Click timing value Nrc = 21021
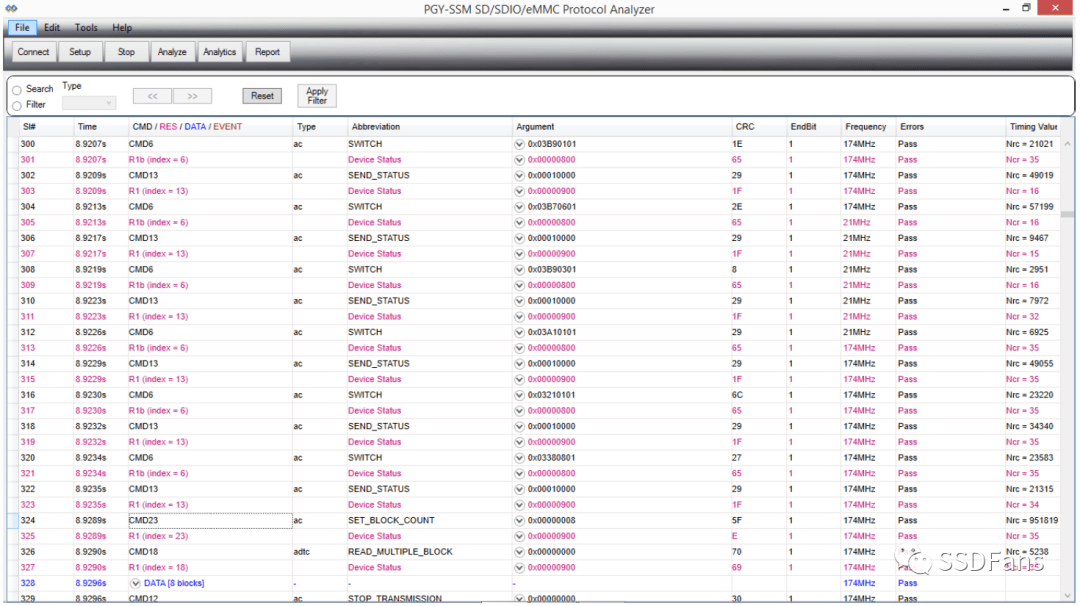The height and width of the screenshot is (606, 1080). coord(1029,144)
